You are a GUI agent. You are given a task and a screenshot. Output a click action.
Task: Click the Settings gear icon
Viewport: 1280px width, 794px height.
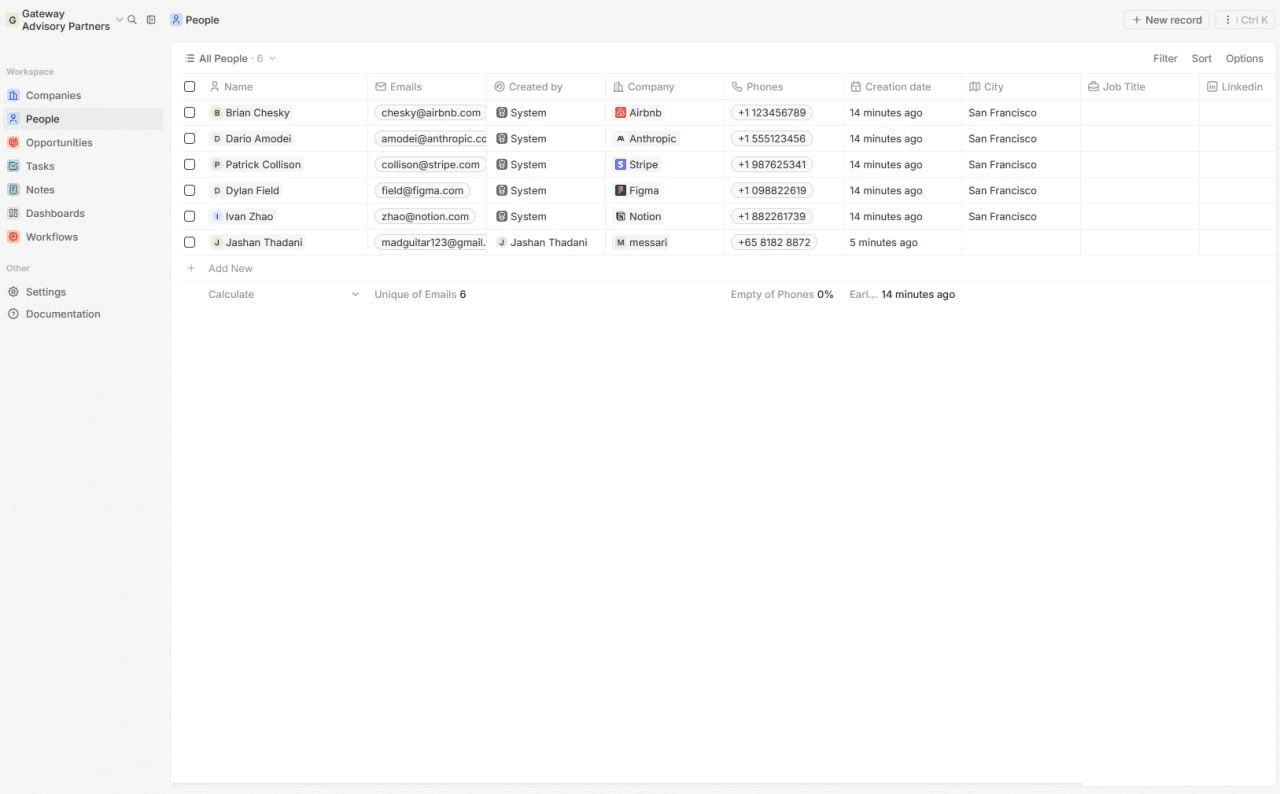coord(14,292)
